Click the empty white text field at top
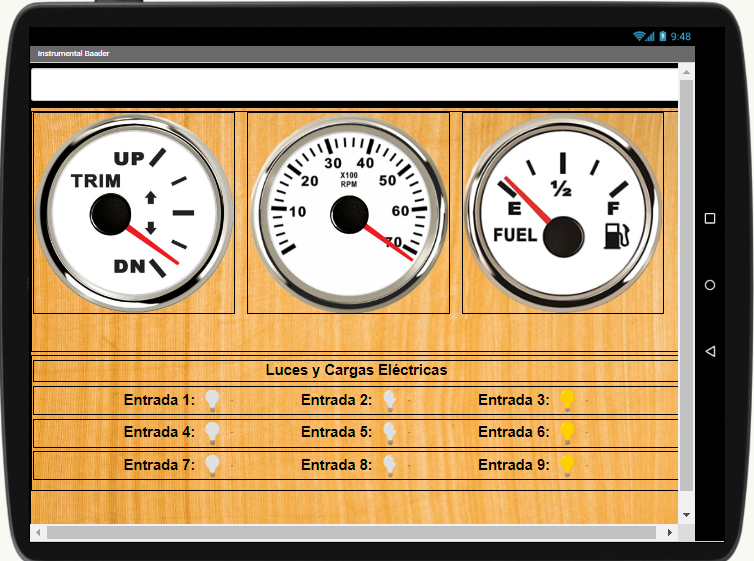This screenshot has height=561, width=754. coord(354,85)
